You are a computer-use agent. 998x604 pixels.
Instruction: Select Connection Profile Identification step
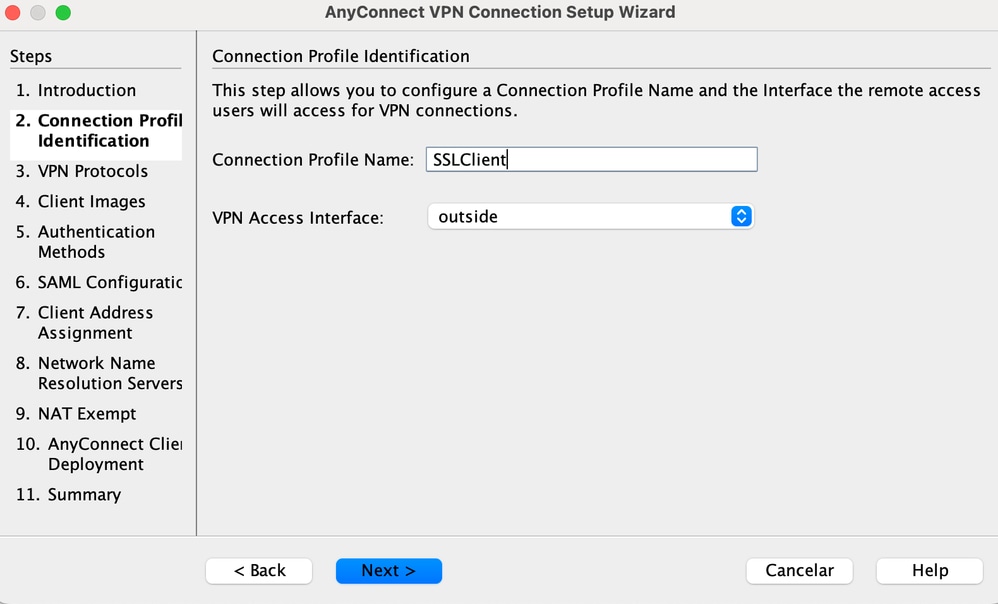(x=98, y=131)
